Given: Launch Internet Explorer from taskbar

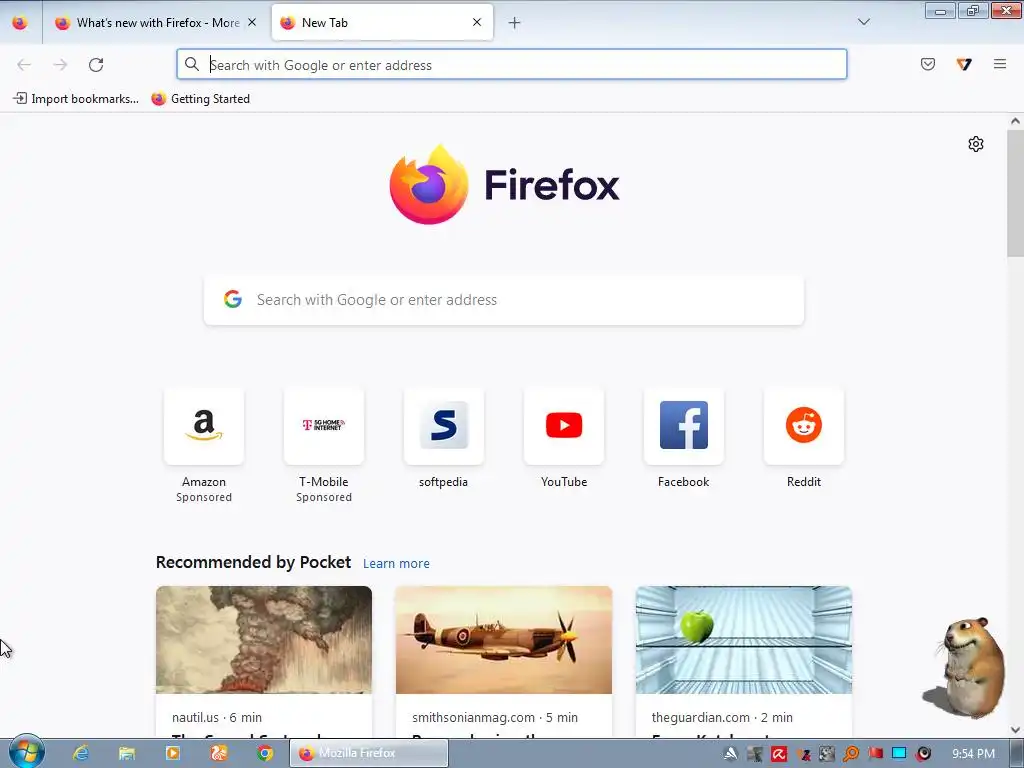Looking at the screenshot, I should [81, 753].
